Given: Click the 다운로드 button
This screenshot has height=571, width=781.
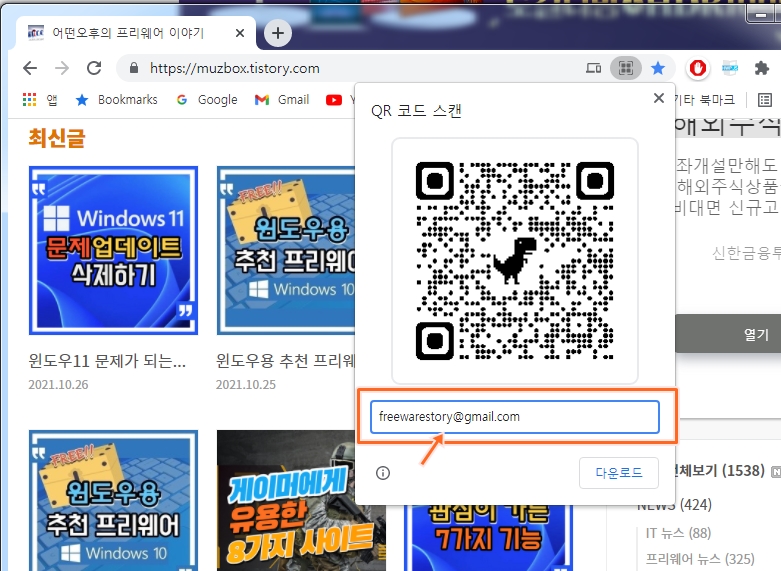Looking at the screenshot, I should point(619,472).
